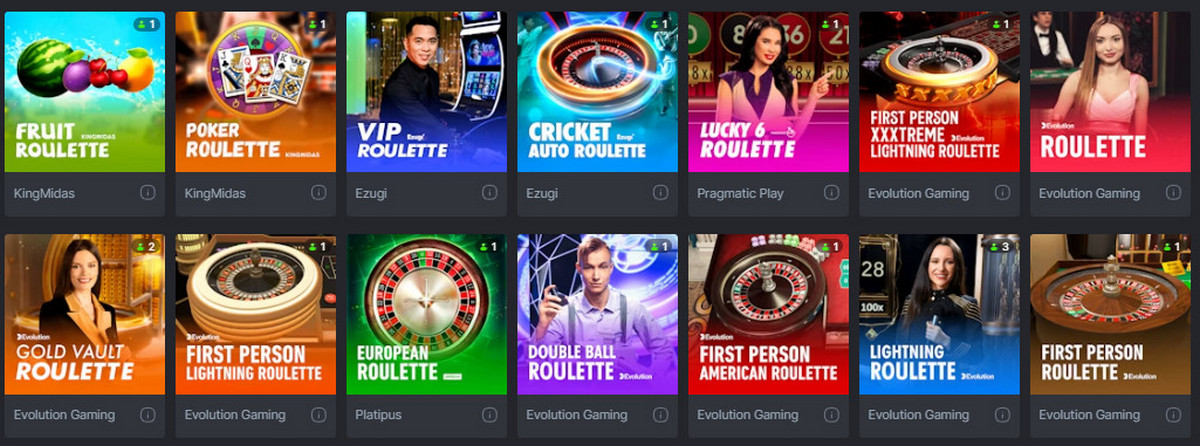Click Ezugi provider under Cricket Auto Roulette
Image resolution: width=1200 pixels, height=446 pixels.
click(x=543, y=193)
